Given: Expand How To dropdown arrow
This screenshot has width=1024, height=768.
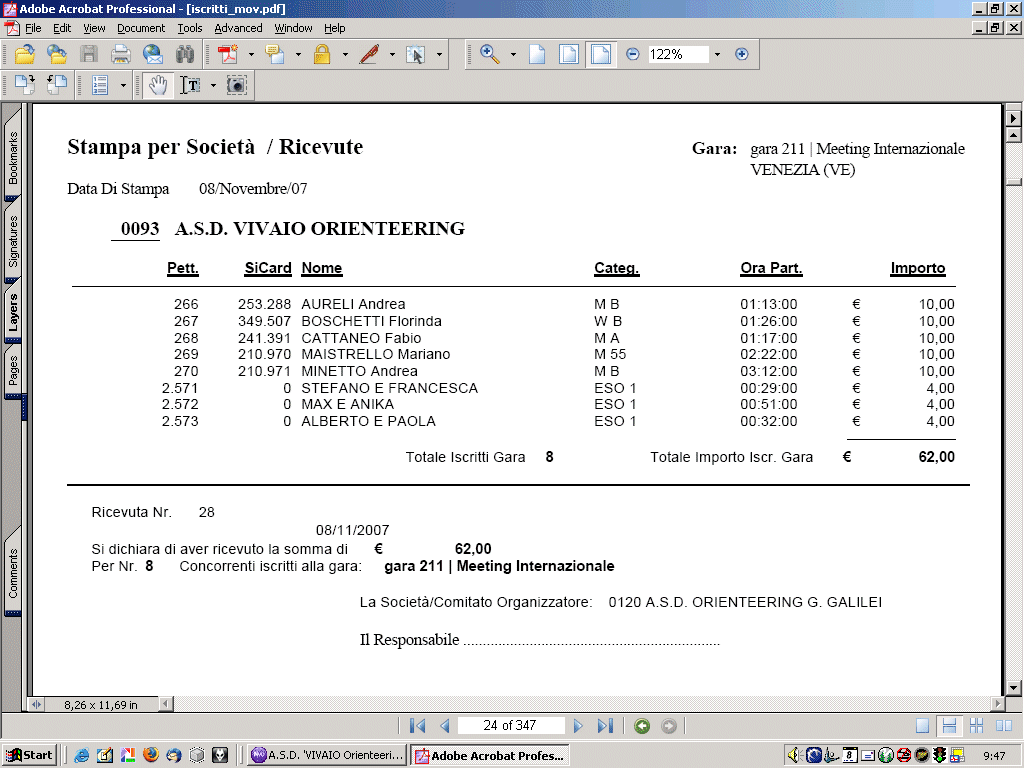Looking at the screenshot, I should click(x=123, y=85).
